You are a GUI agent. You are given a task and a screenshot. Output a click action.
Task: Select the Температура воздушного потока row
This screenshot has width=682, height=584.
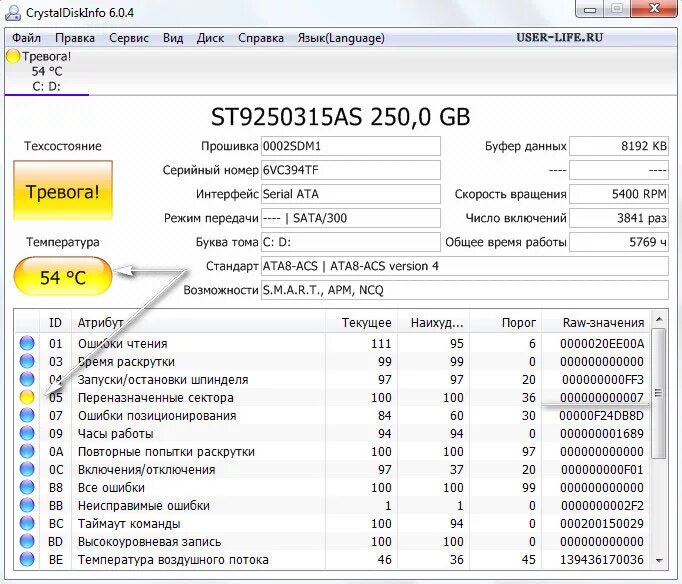(x=333, y=559)
